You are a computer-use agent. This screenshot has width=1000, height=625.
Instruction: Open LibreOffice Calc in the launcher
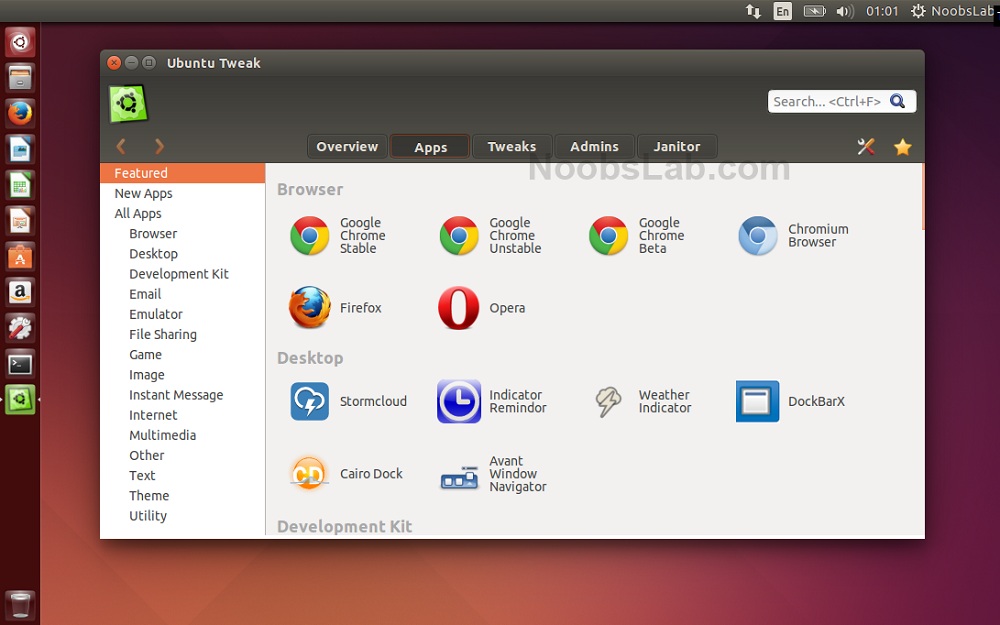pos(20,186)
